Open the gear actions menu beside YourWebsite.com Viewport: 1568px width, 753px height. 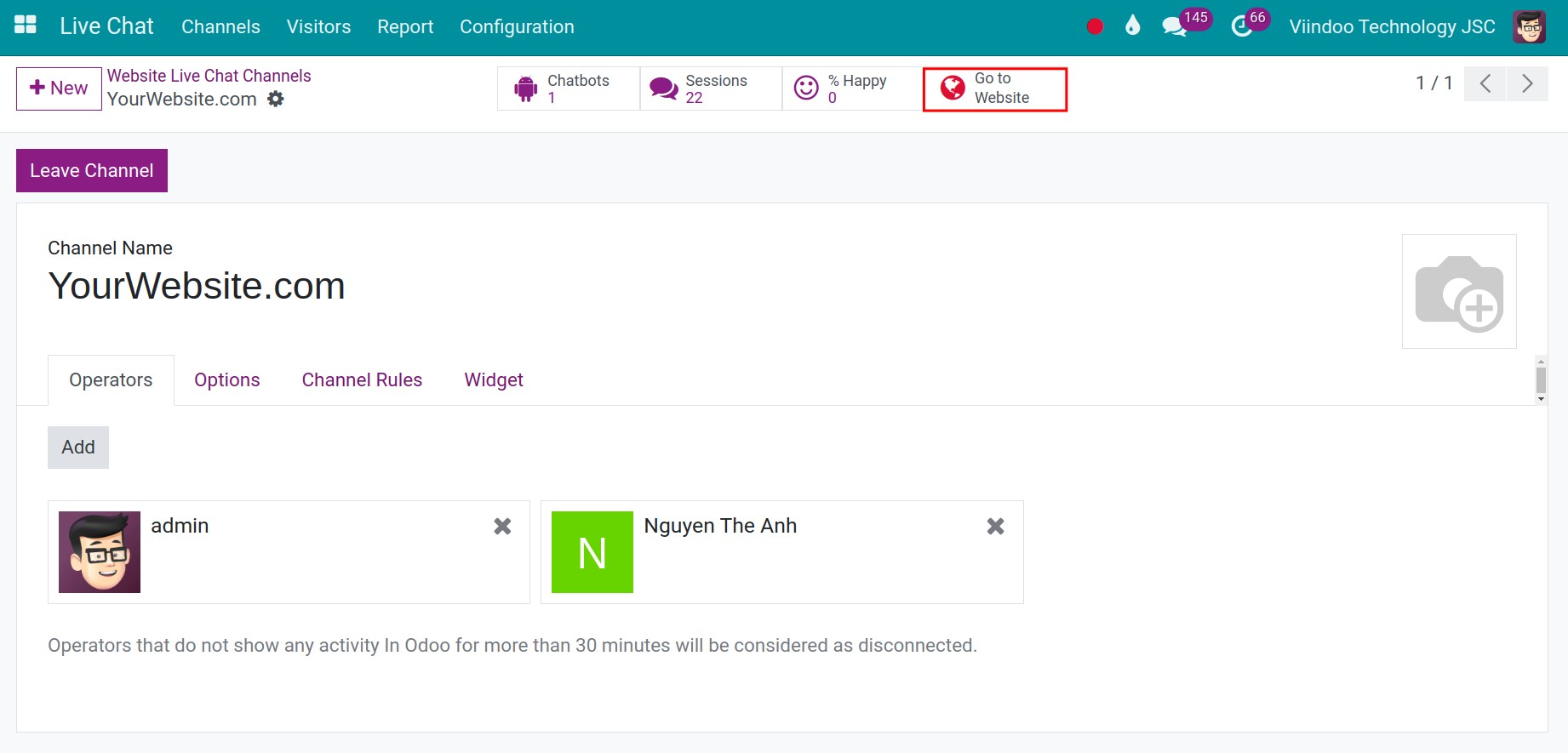[276, 99]
